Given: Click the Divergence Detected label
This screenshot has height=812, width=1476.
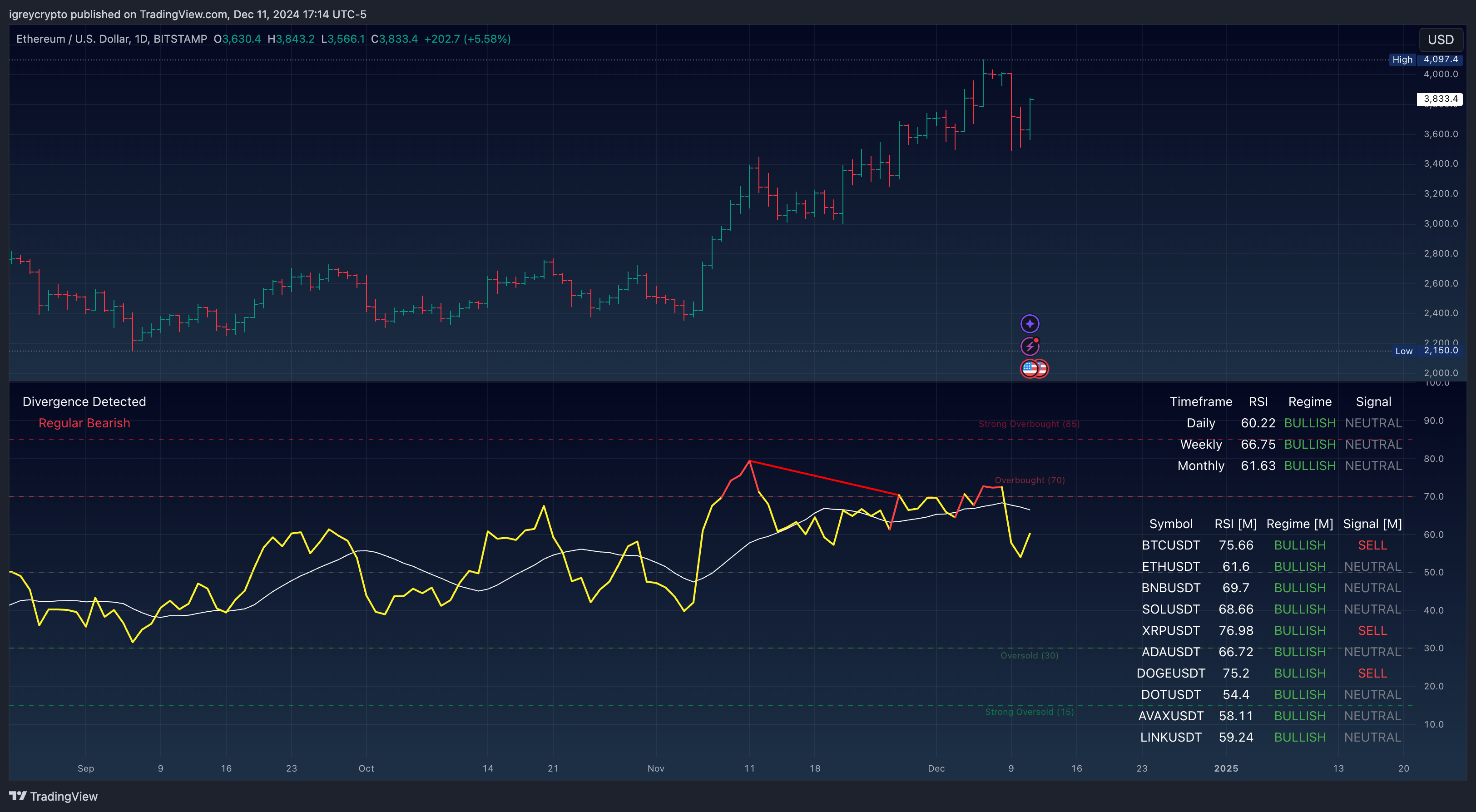Looking at the screenshot, I should click(x=84, y=402).
